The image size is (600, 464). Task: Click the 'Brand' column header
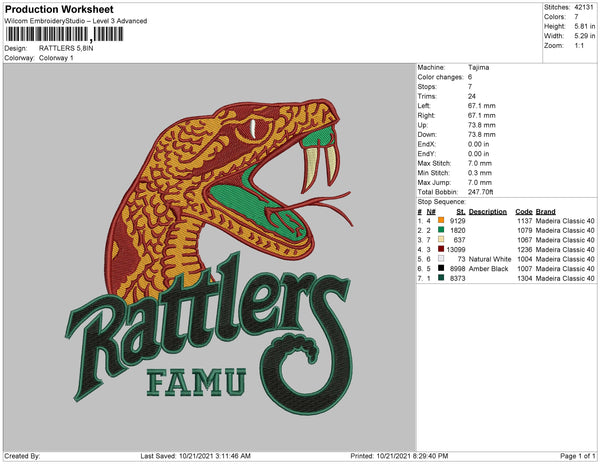(546, 212)
